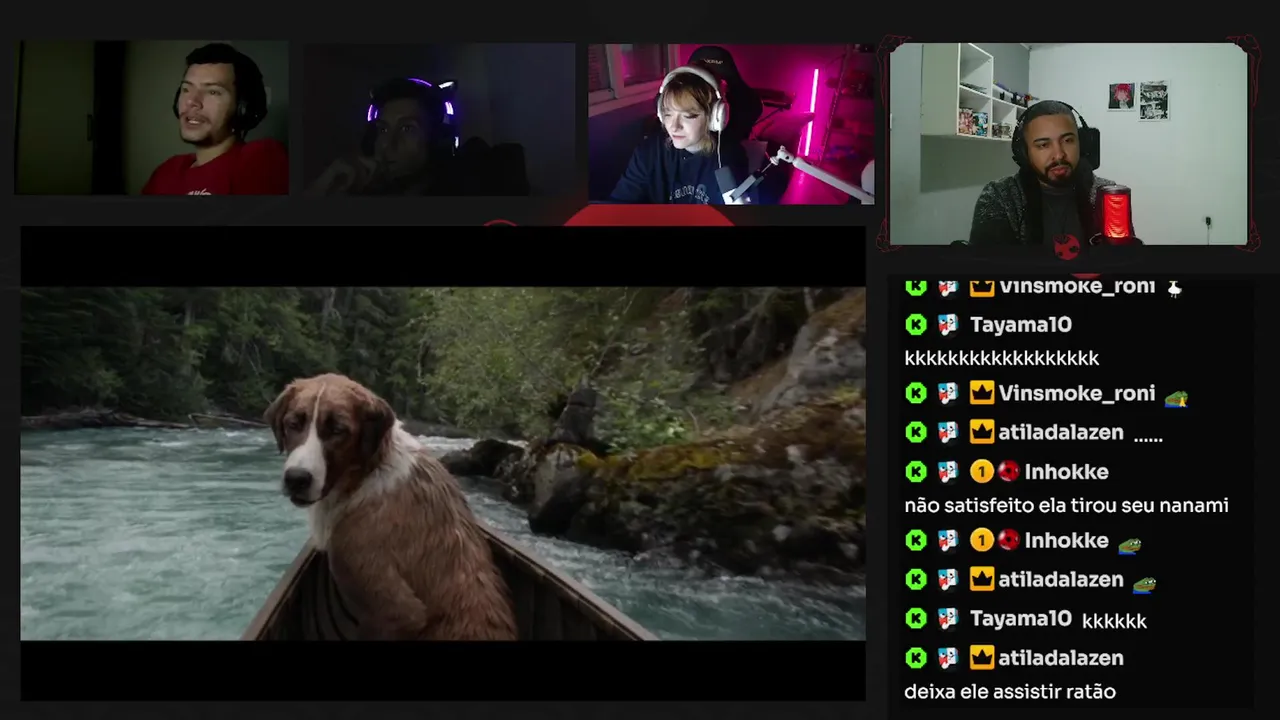Click crown badge on atiladalazen's 'deixa ele assistir' row
The image size is (1280, 720).
982,657
